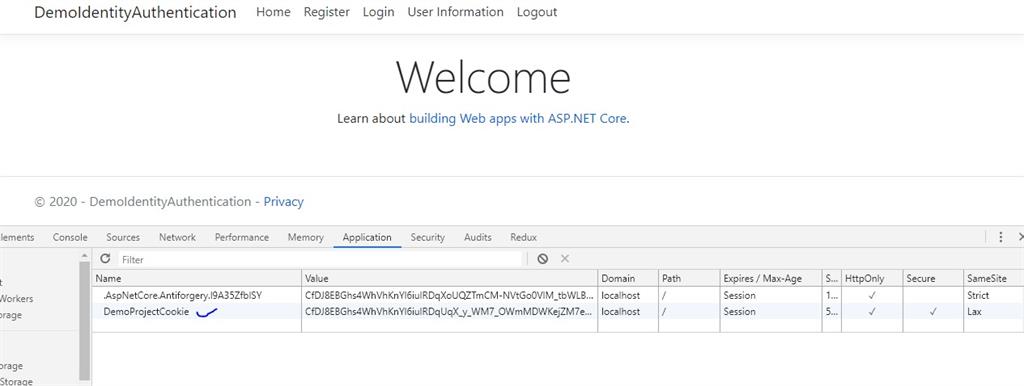Click the Logout link
This screenshot has width=1024, height=386.
click(x=537, y=12)
